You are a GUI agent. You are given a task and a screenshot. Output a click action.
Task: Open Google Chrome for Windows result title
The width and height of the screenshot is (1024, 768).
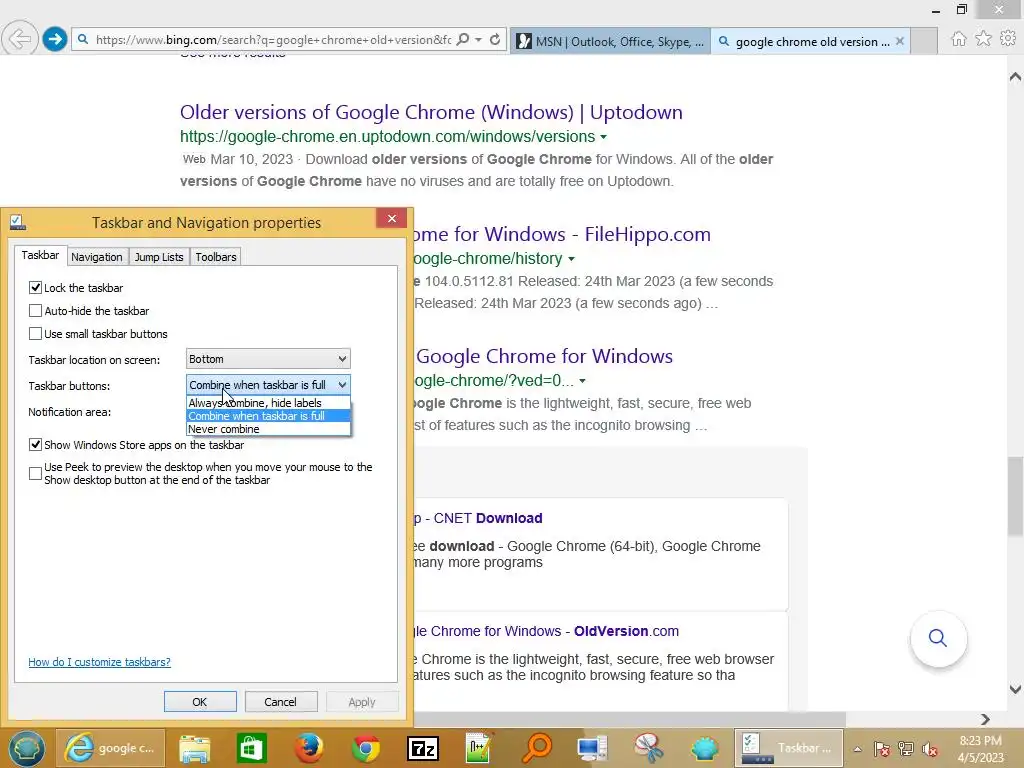point(544,357)
